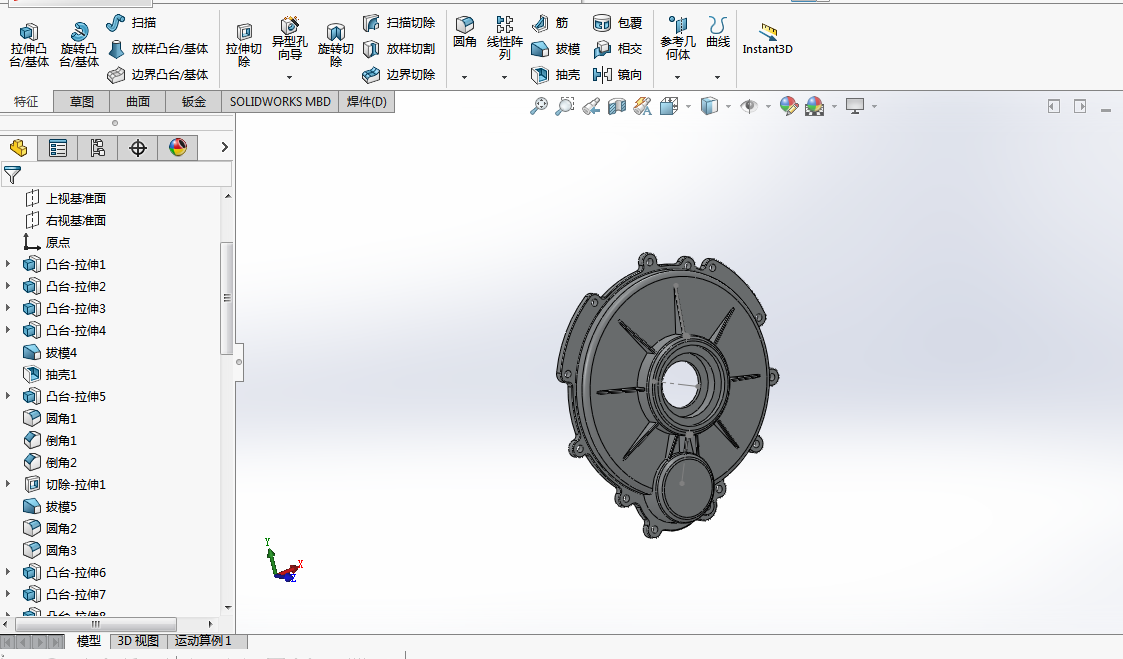Open dropdown arrow under 线性阵列
Viewport: 1123px width, 659px height.
point(504,77)
